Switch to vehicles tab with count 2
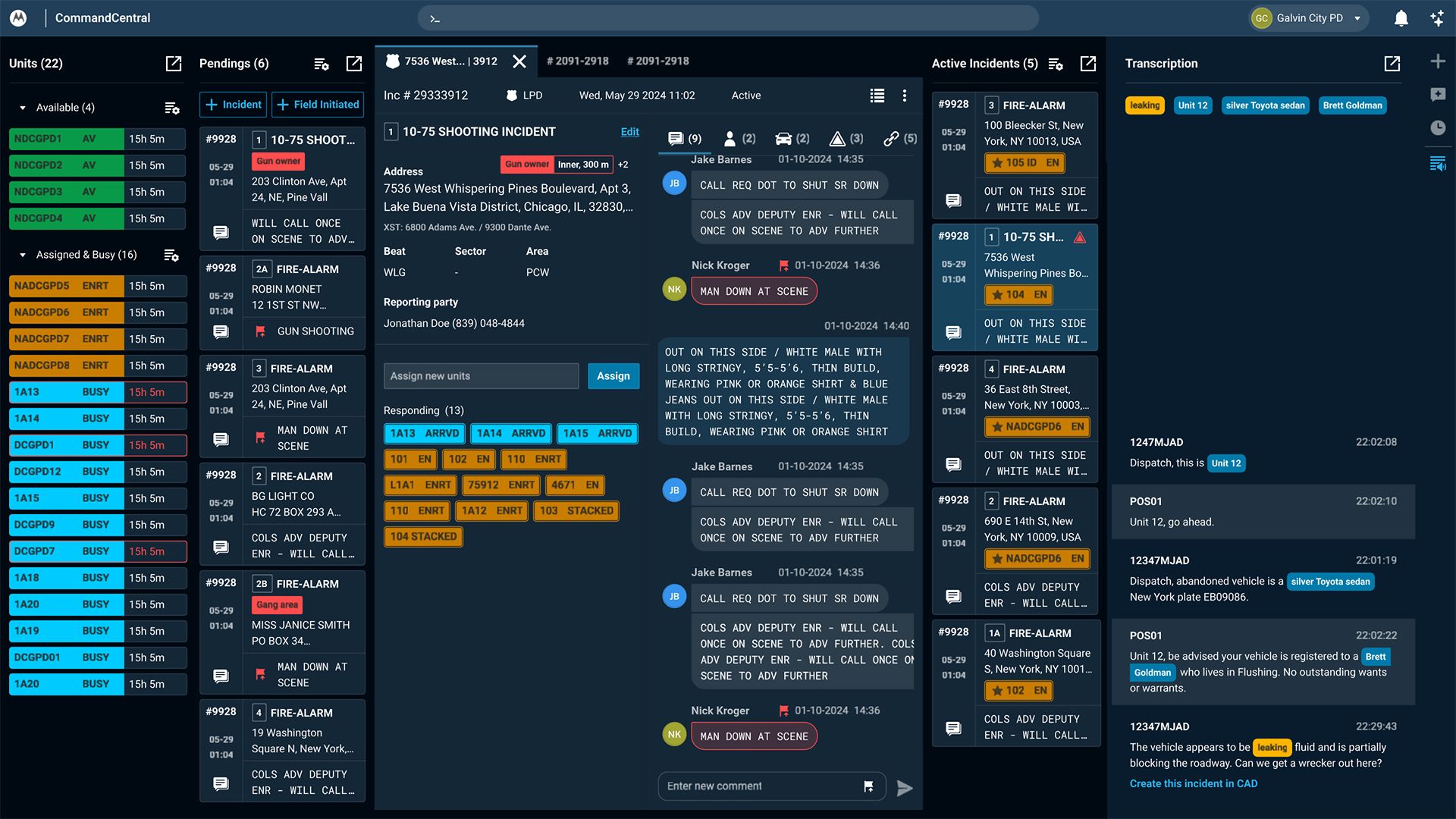The width and height of the screenshot is (1456, 819). click(x=792, y=138)
